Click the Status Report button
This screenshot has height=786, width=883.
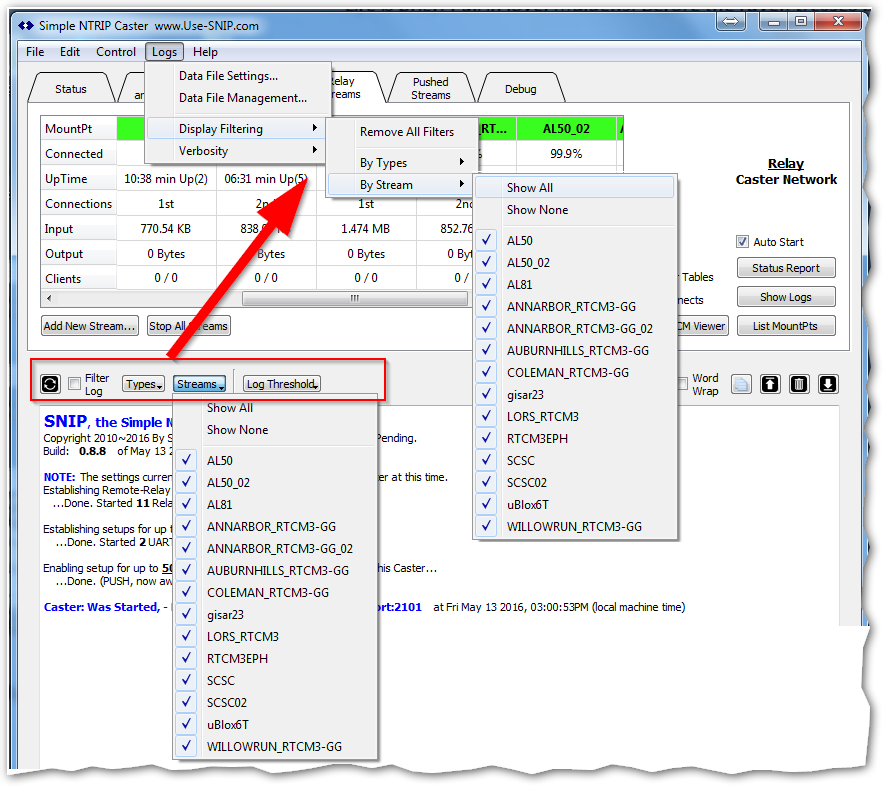tap(786, 268)
